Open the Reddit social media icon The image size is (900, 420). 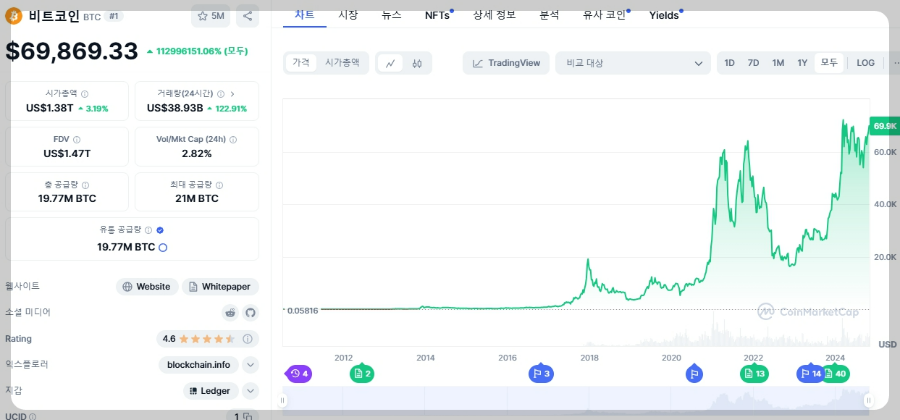point(231,313)
